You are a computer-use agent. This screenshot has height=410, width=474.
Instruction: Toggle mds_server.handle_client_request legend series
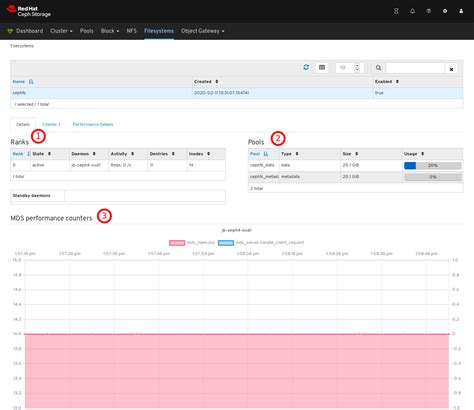(x=261, y=242)
